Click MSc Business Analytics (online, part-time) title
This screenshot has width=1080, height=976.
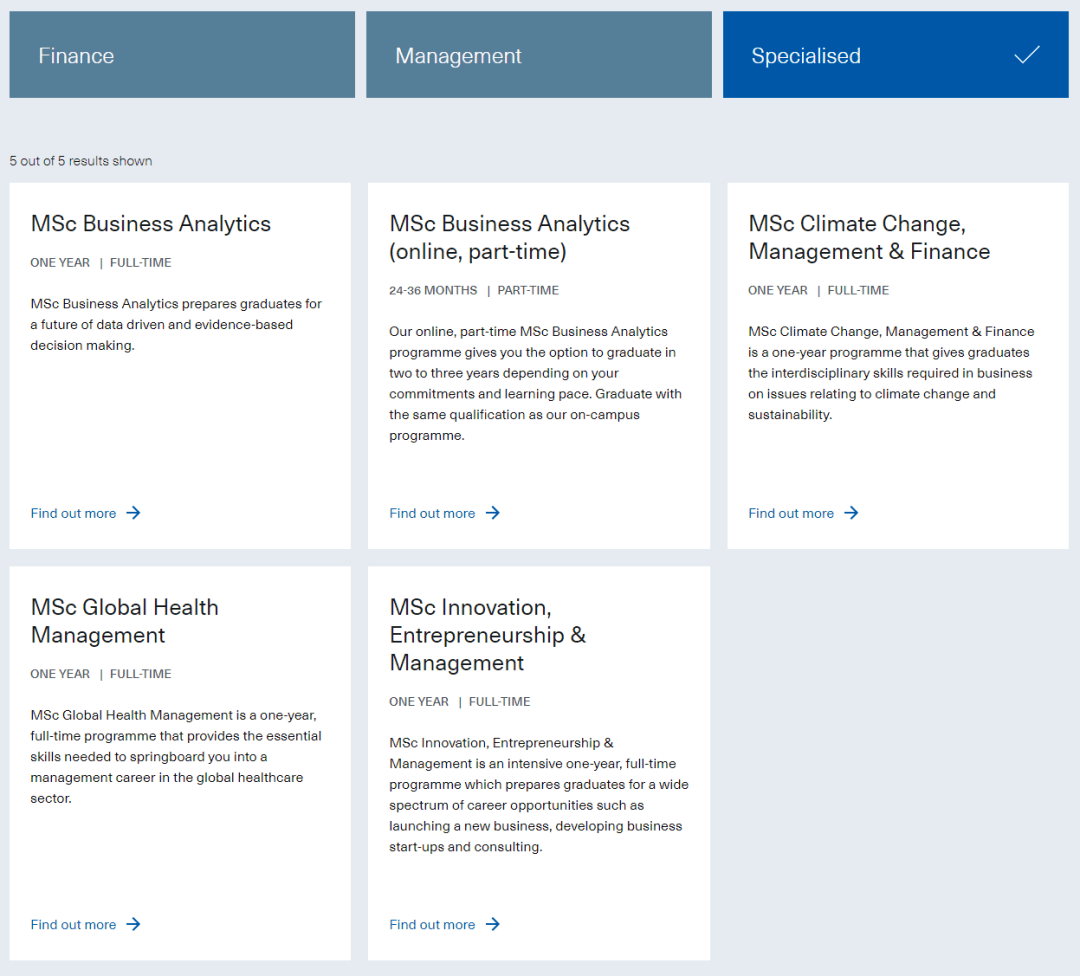coord(509,237)
